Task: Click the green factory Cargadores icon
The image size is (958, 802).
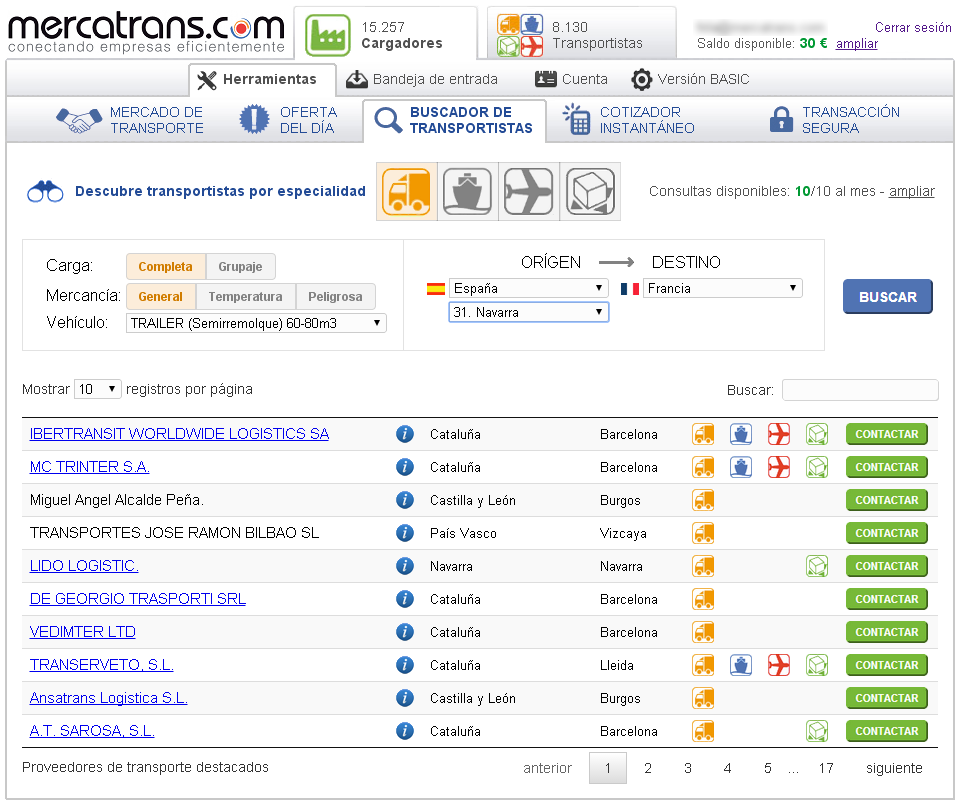Action: pyautogui.click(x=328, y=35)
